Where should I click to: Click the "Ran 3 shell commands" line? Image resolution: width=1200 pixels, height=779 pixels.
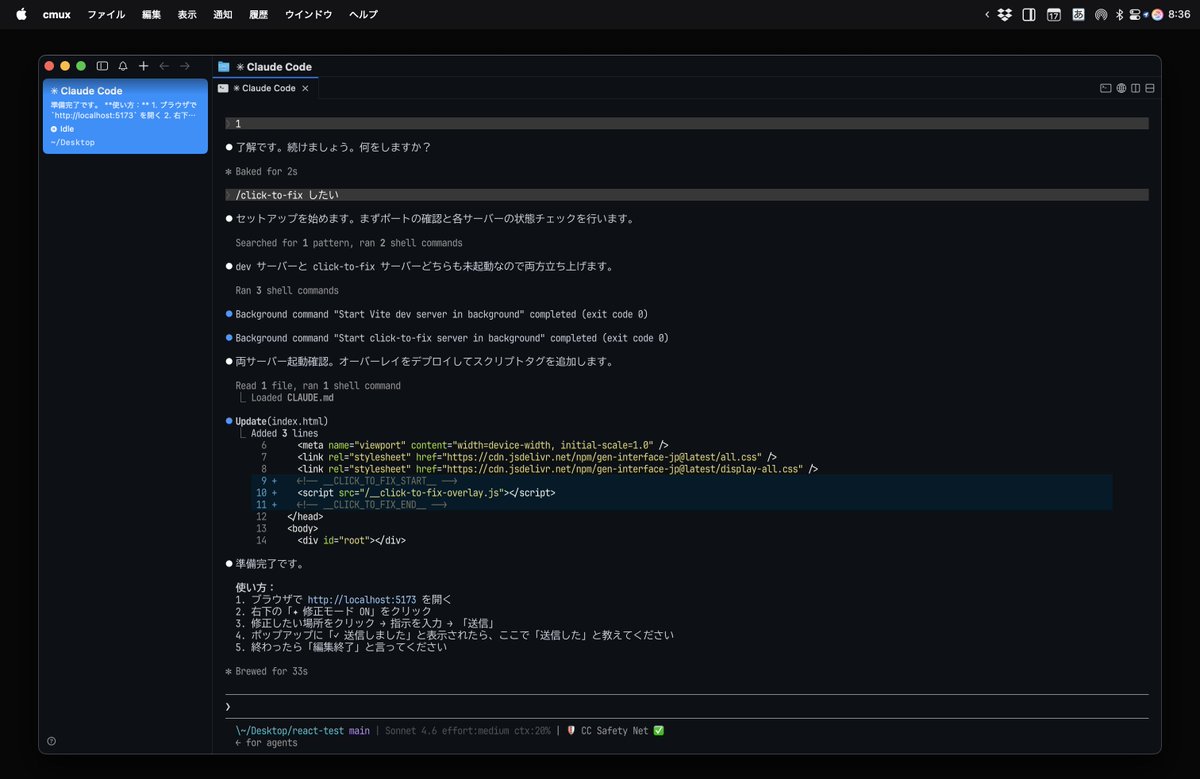coord(287,291)
